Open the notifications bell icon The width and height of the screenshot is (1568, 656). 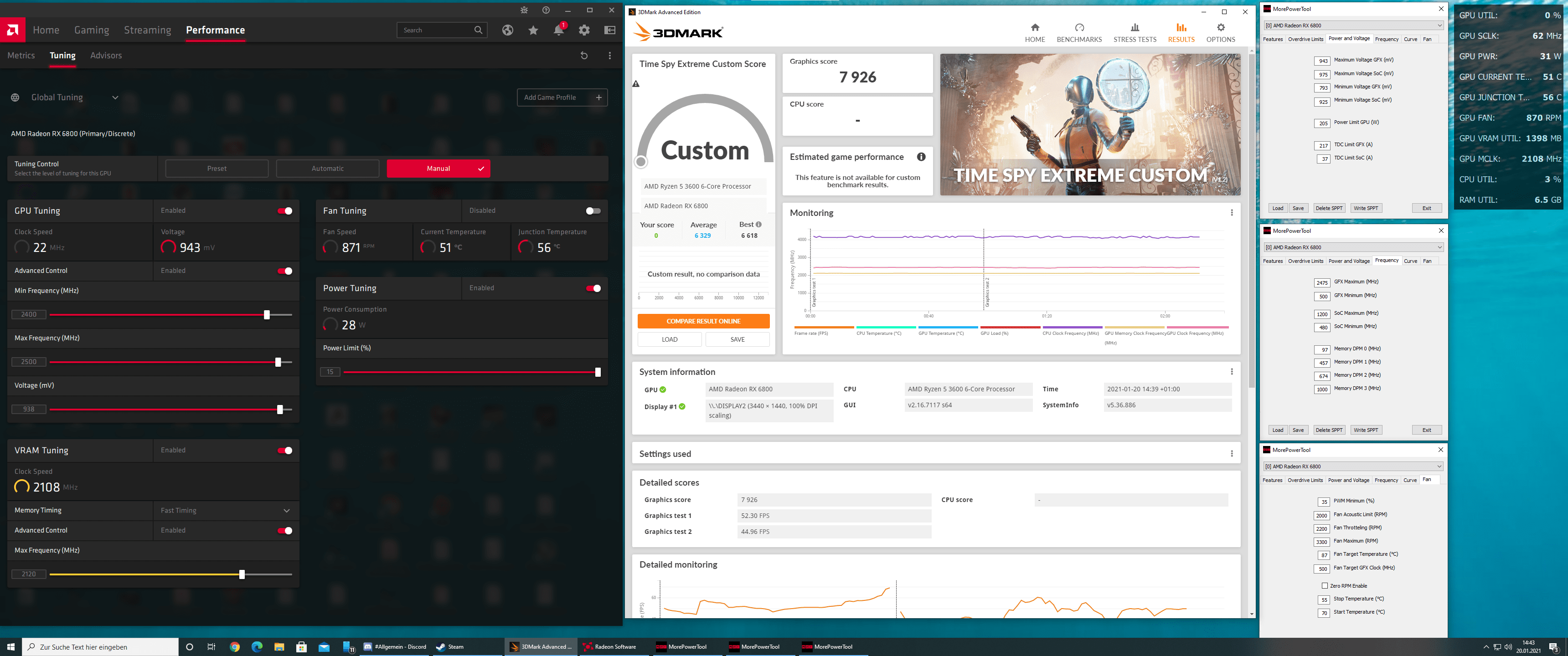click(559, 30)
